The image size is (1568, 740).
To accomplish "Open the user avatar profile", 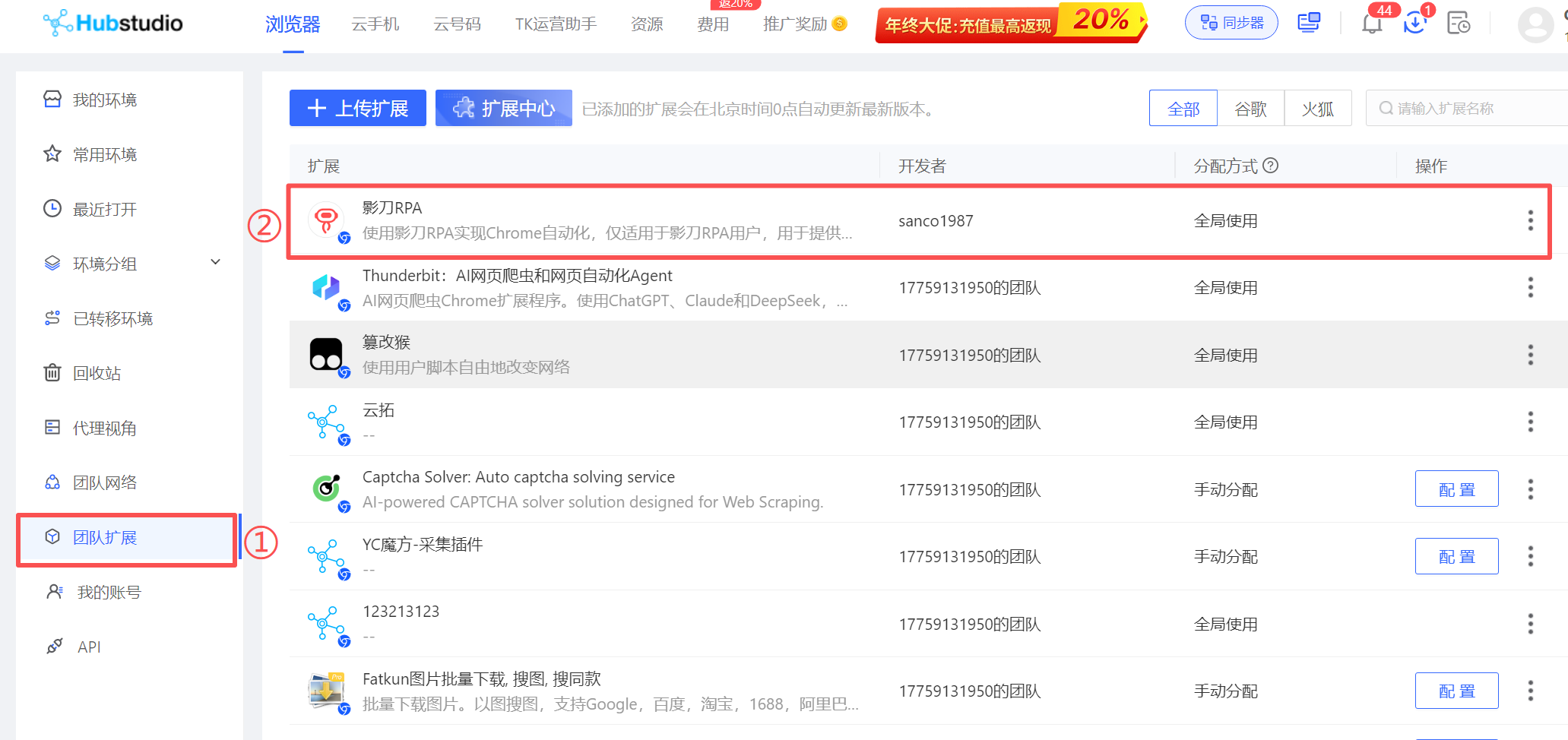I will coord(1535,24).
